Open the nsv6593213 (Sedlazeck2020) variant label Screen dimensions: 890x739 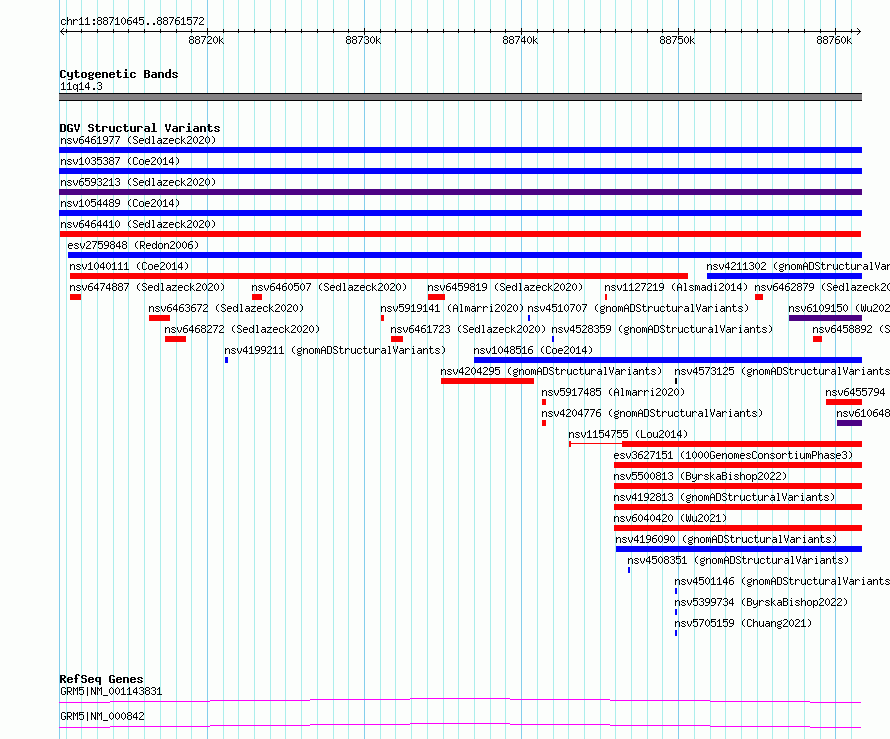point(138,182)
